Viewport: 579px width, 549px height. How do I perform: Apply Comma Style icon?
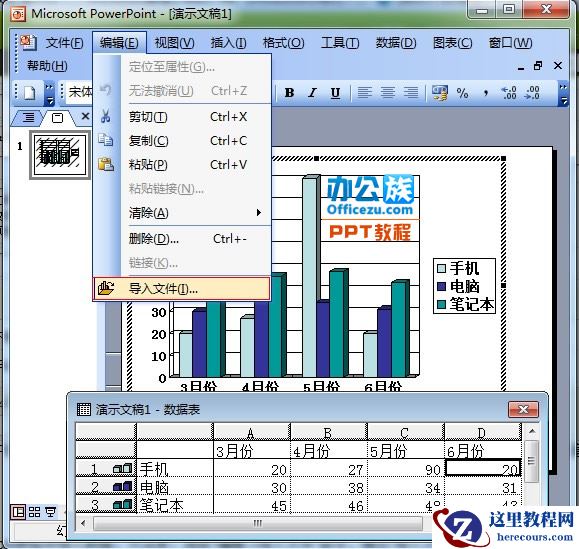486,92
